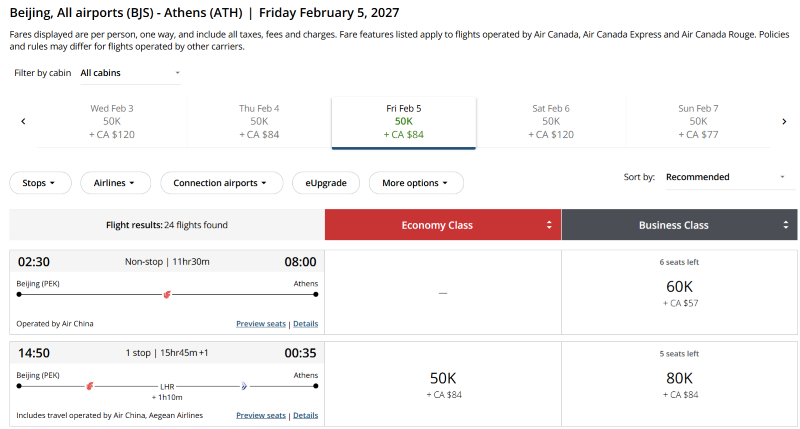The width and height of the screenshot is (800, 429).
Task: Show later dates with right arrow
Action: (784, 121)
